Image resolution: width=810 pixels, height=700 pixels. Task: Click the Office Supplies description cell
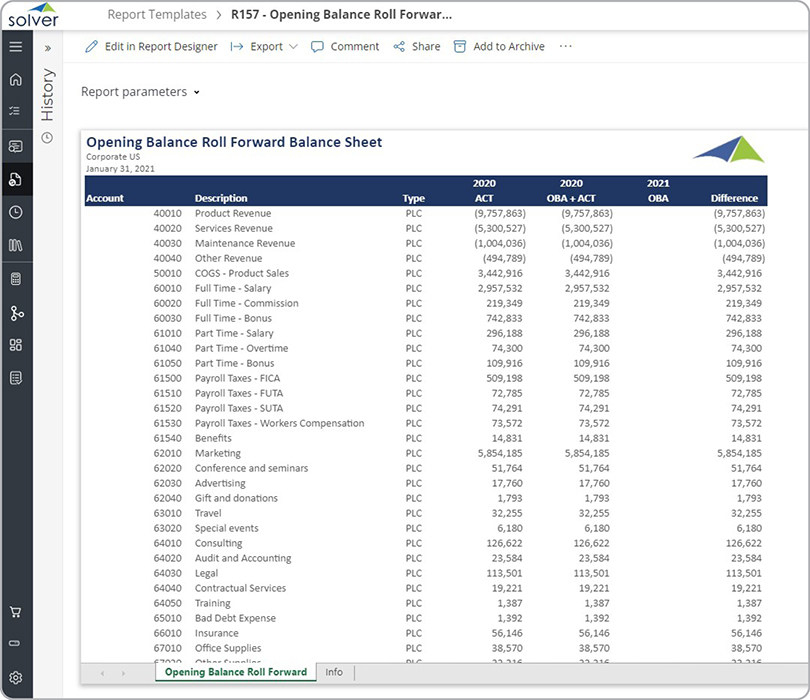pyautogui.click(x=228, y=648)
